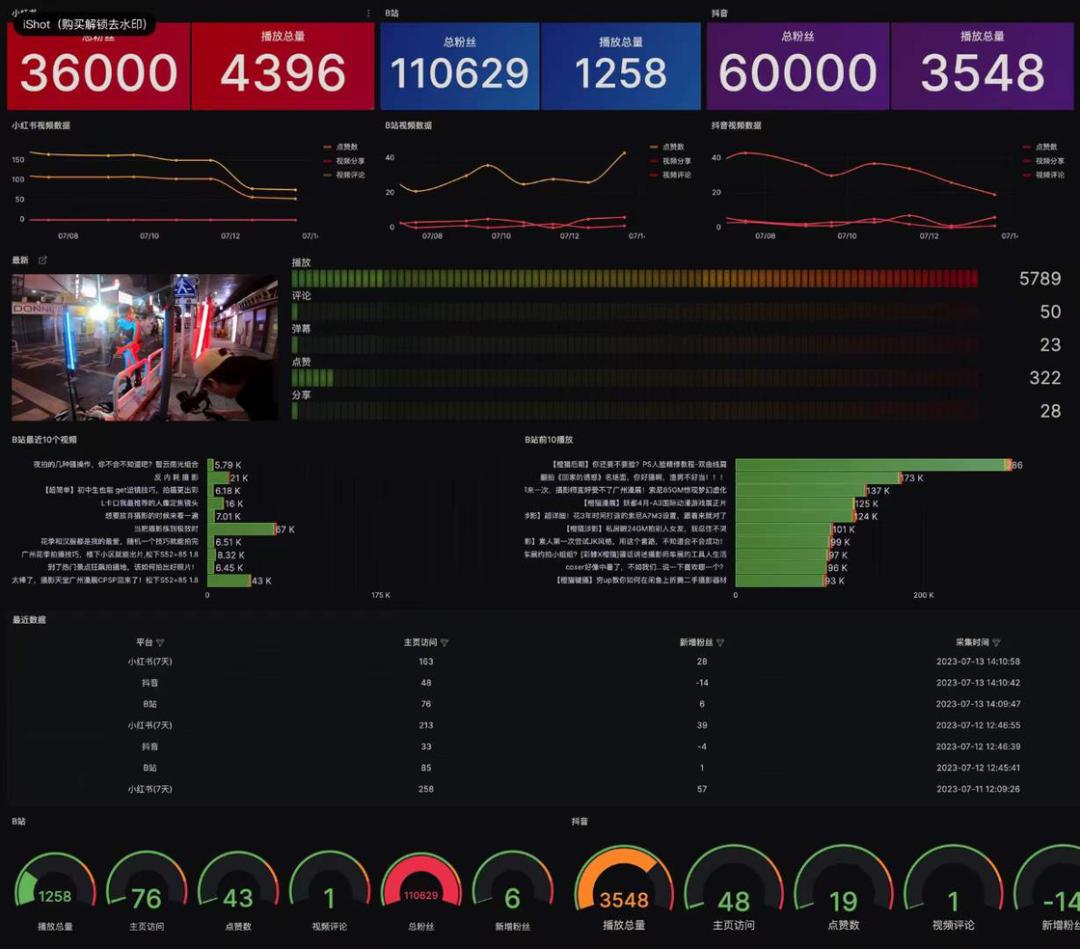Click the 采集时间 column filter funnel
The width and height of the screenshot is (1080, 949).
997,643
